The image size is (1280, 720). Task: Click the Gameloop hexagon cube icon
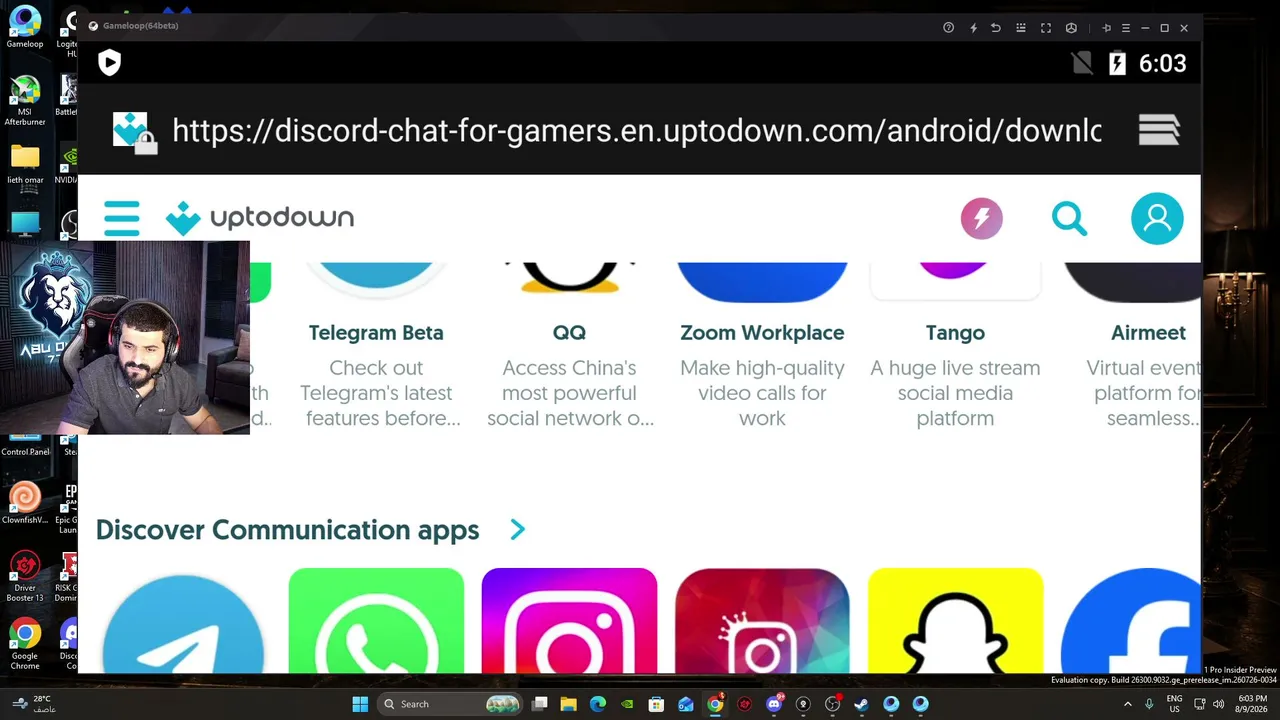1071,28
